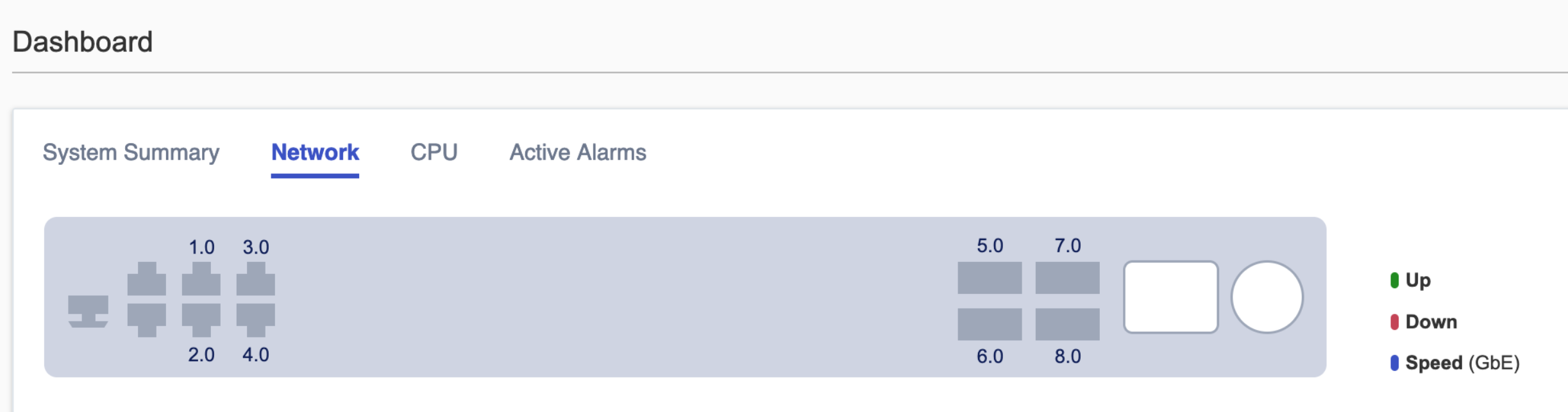Click the red Down legend indicator
The height and width of the screenshot is (412, 1568).
(1394, 322)
